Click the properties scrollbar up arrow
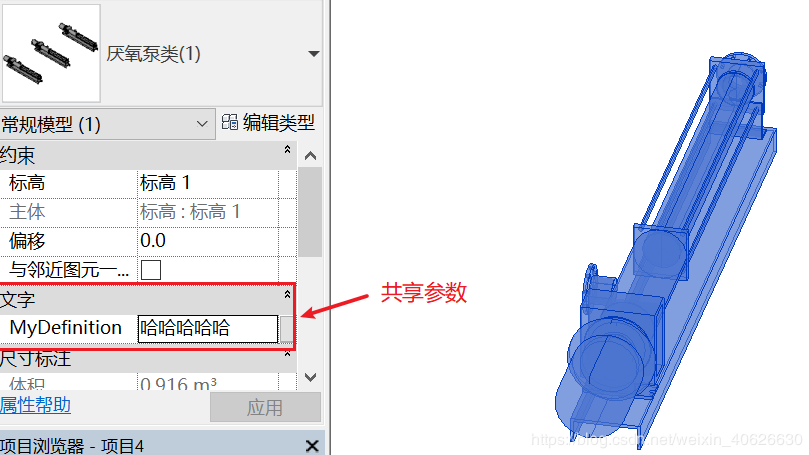Image resolution: width=809 pixels, height=455 pixels. pos(310,155)
